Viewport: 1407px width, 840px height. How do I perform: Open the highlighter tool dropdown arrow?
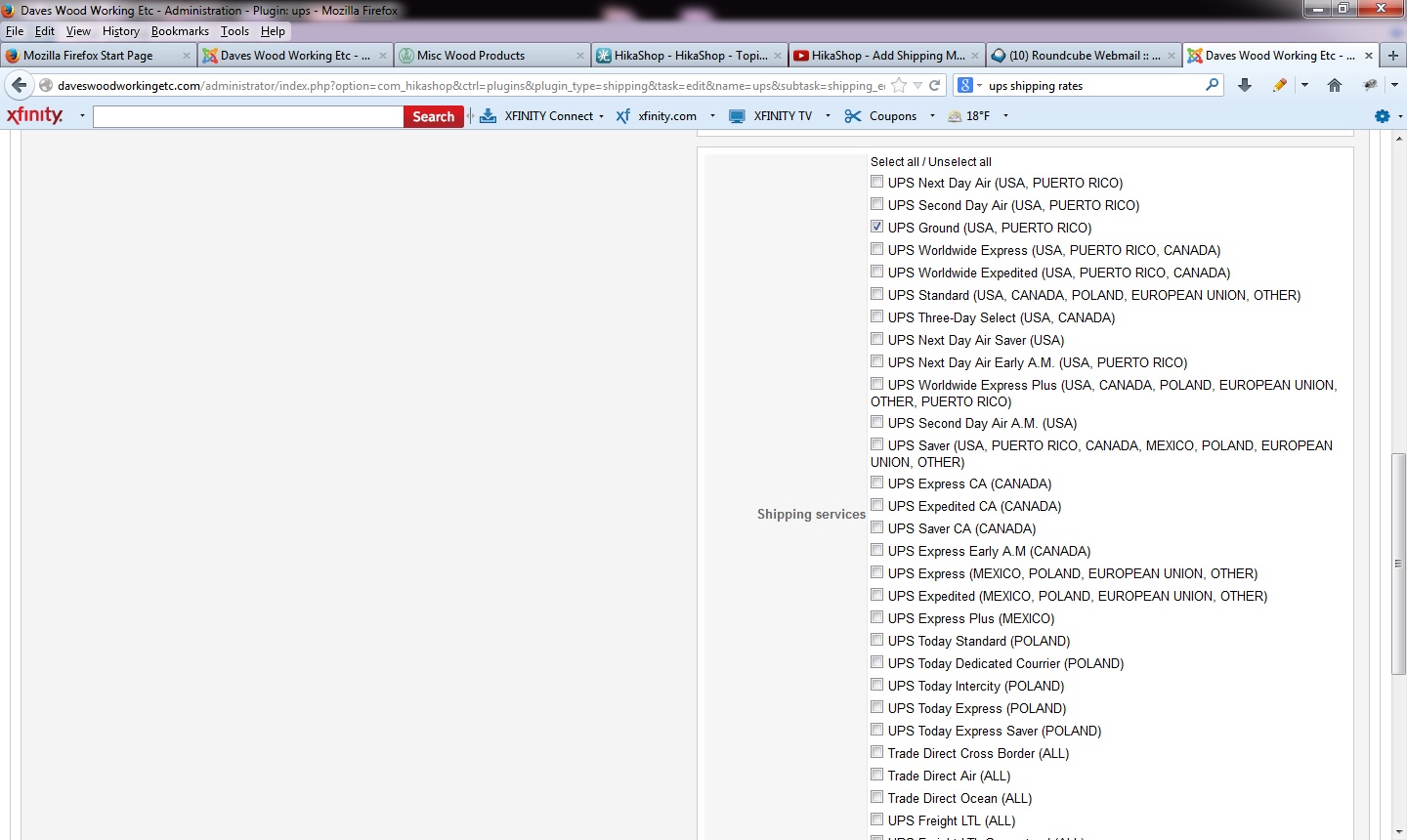[1304, 86]
